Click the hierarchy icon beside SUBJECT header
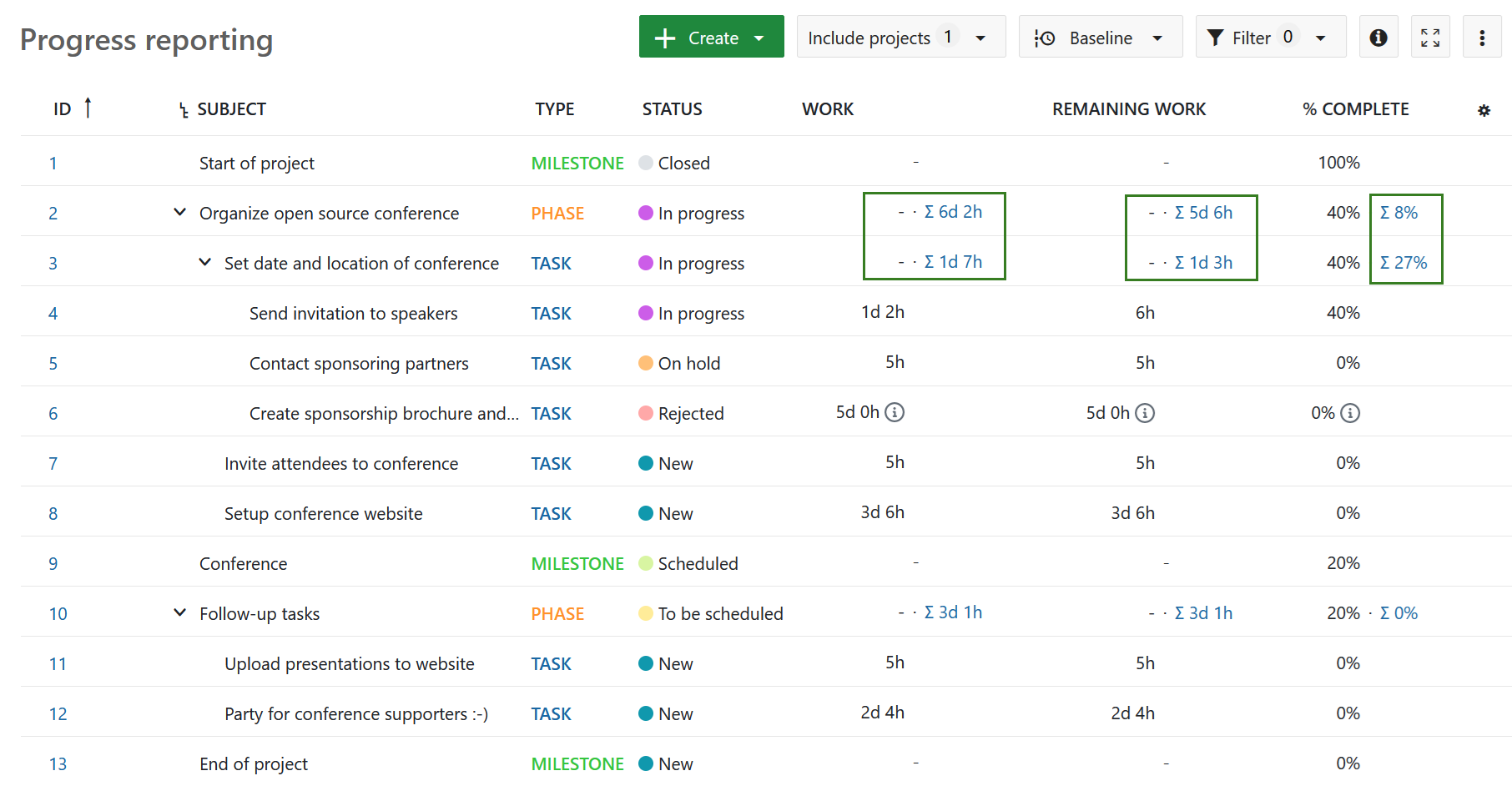 click(184, 109)
